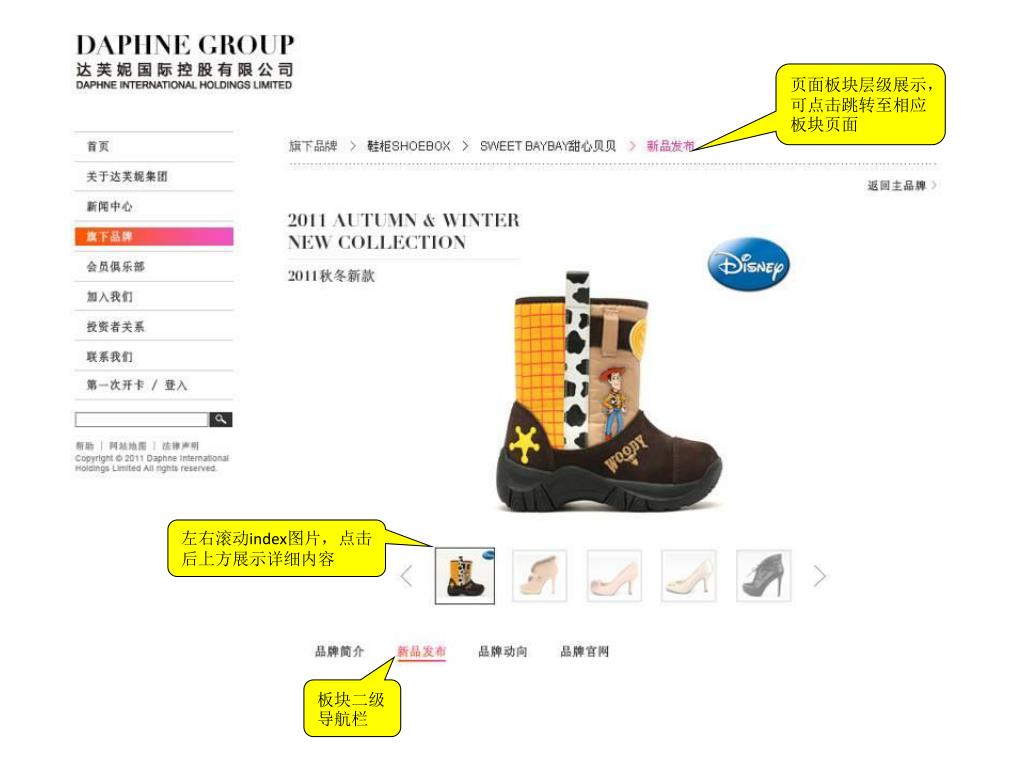Select the highlighted 旗下品牌 sidebar item
This screenshot has width=1024, height=768.
point(154,236)
